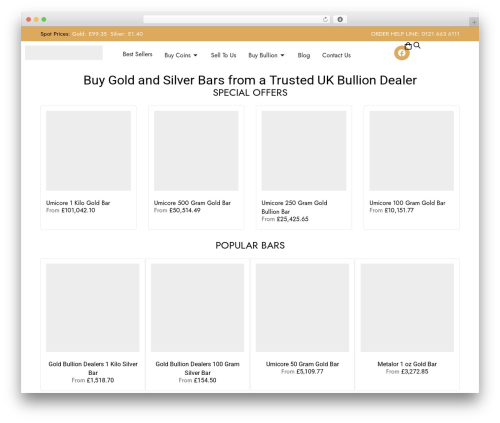Viewport: 500px width, 423px height.
Task: Open Umicore 100 Gram Gold Bar link
Action: point(407,203)
